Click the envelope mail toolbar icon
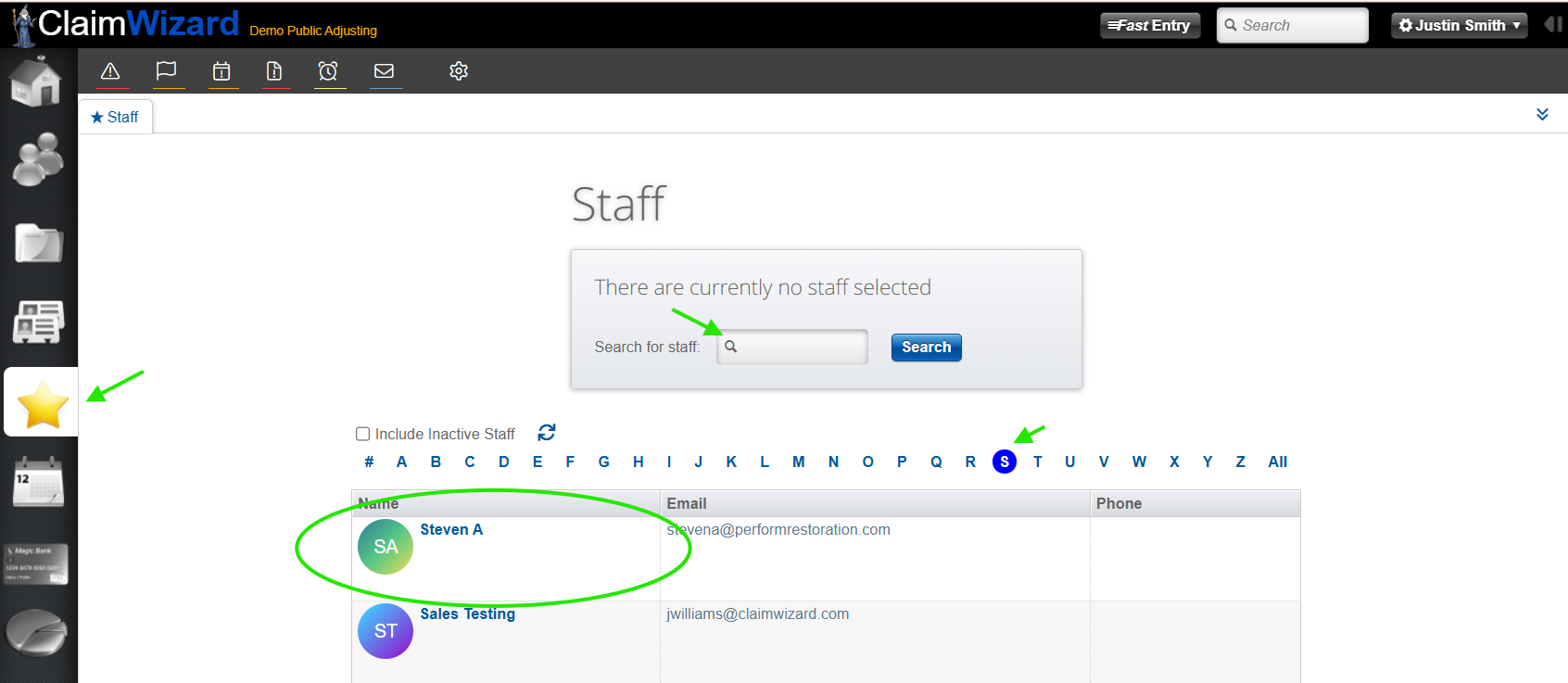Image resolution: width=1568 pixels, height=683 pixels. [x=385, y=71]
